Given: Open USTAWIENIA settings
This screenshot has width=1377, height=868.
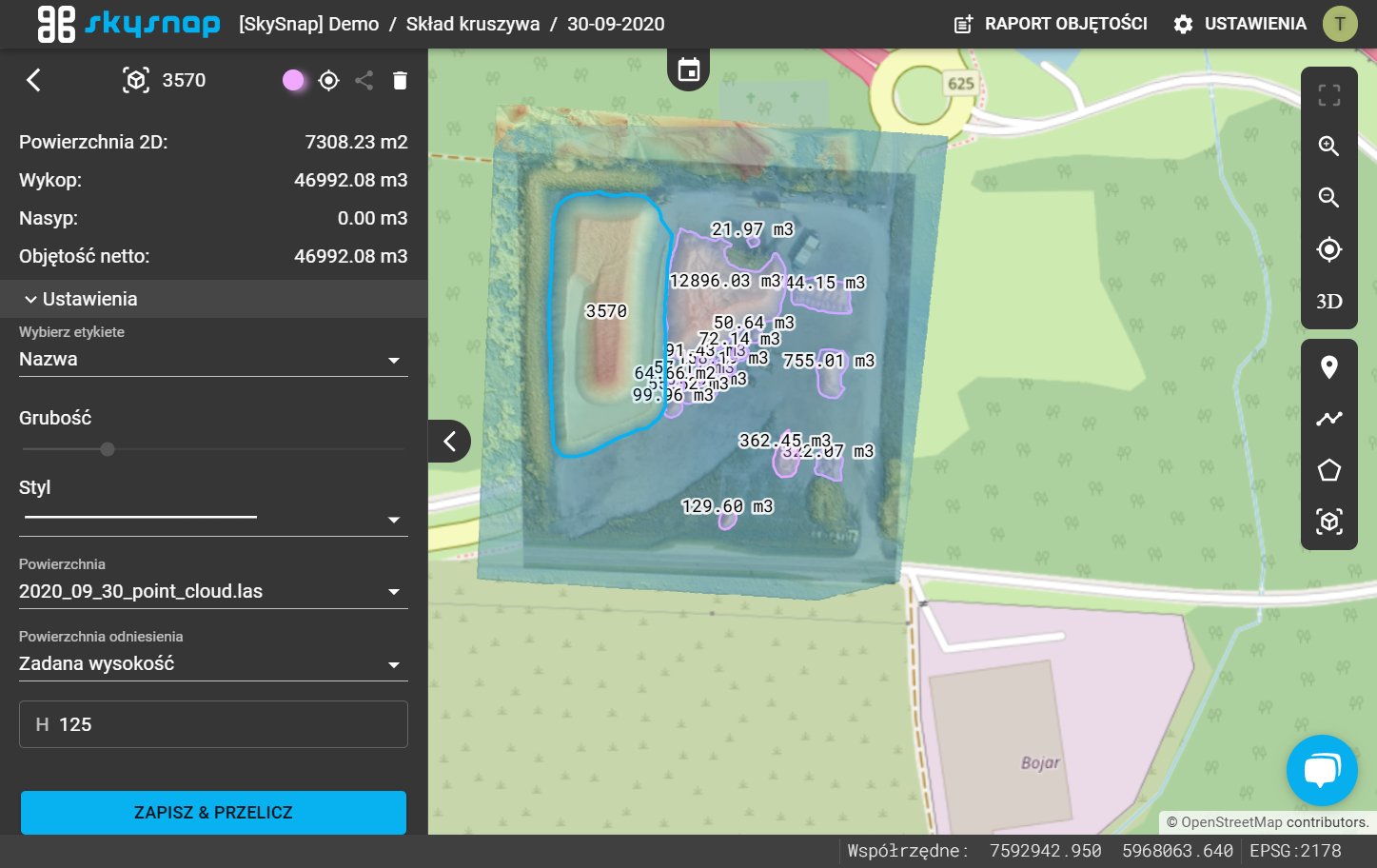Looking at the screenshot, I should click(1240, 24).
